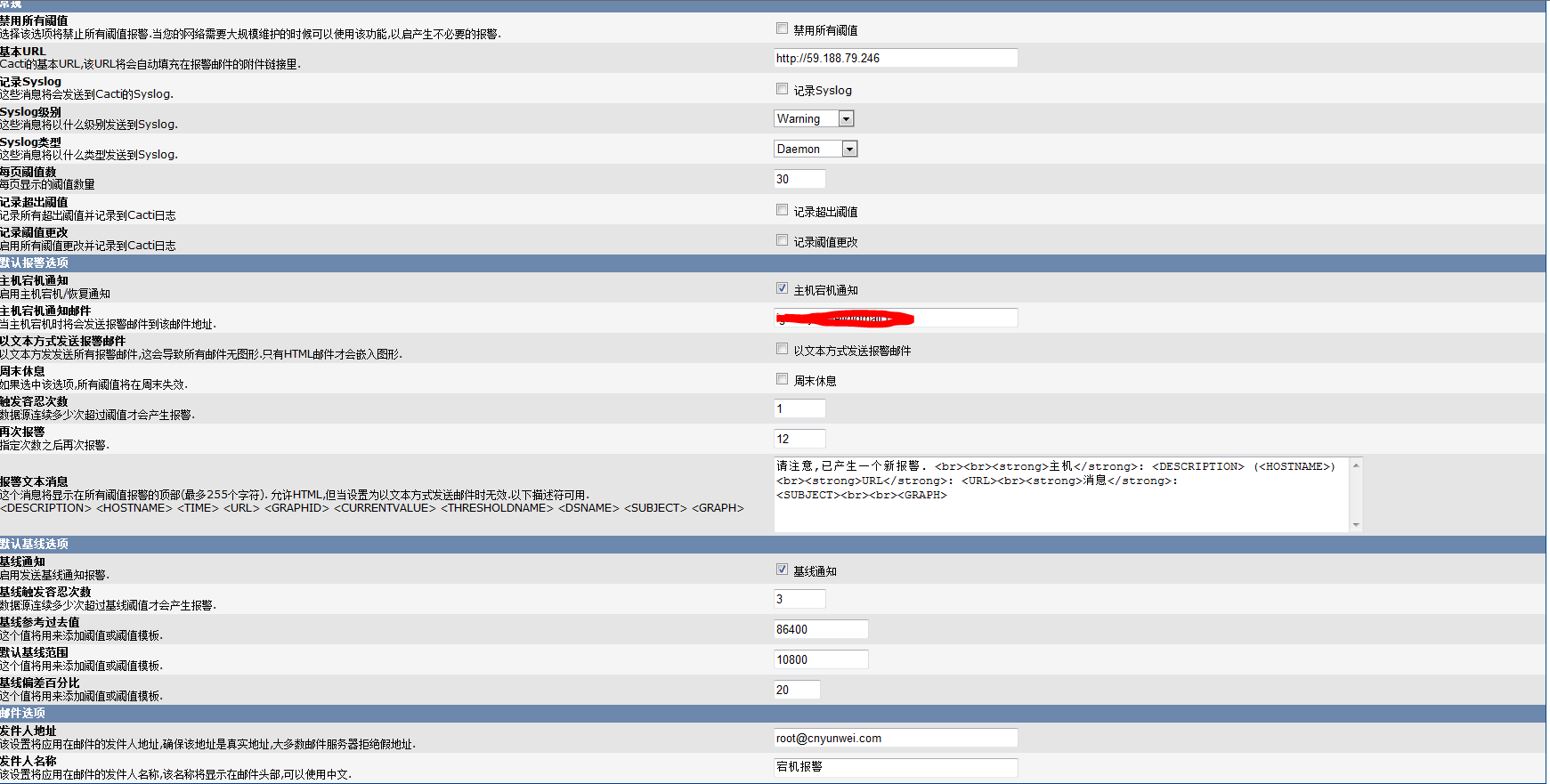Toggle the 记录超出阈值 checkbox
The image size is (1550, 784).
pos(782,210)
